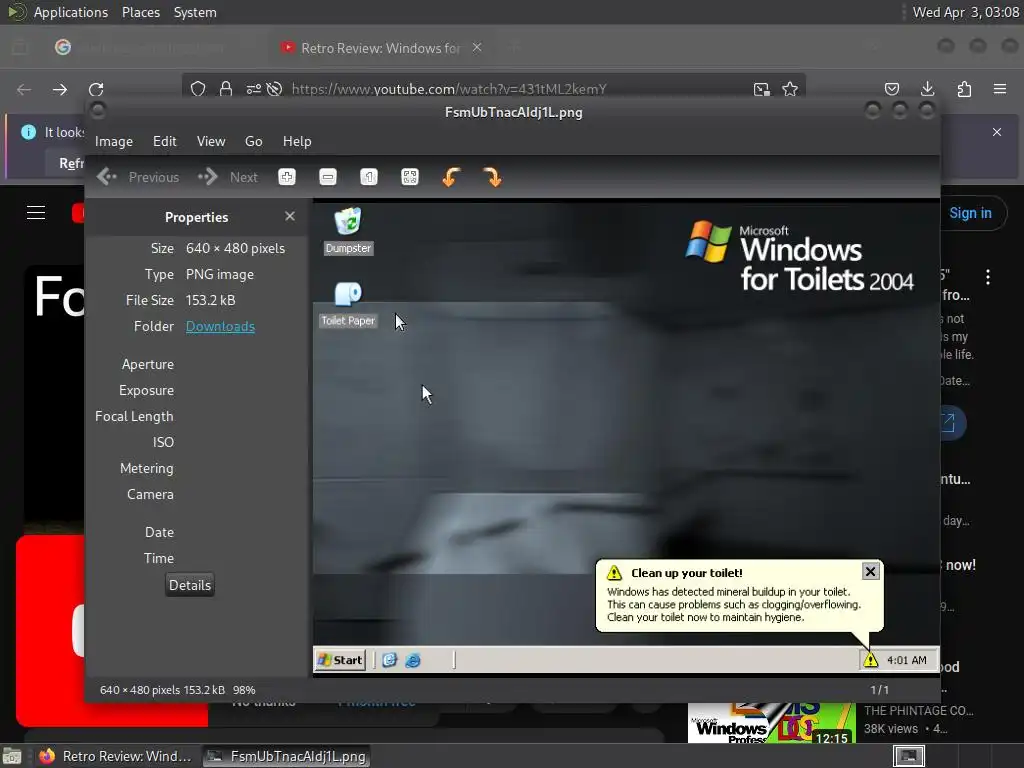Viewport: 1024px width, 768px height.
Task: Click the 4:01 AM clock in image
Action: tap(906, 660)
